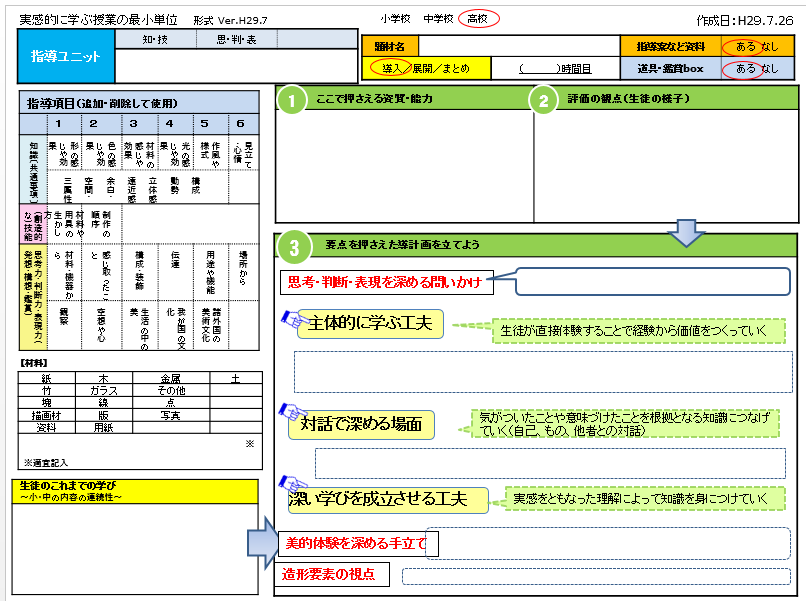
Task: Click the 生徒が直接体験することで green note
Action: 639,331
